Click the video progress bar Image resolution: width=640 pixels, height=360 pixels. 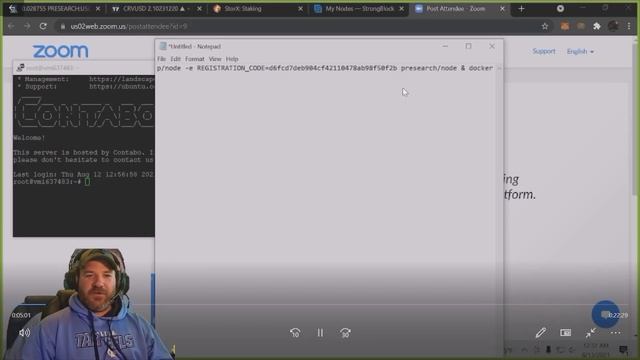(320, 304)
